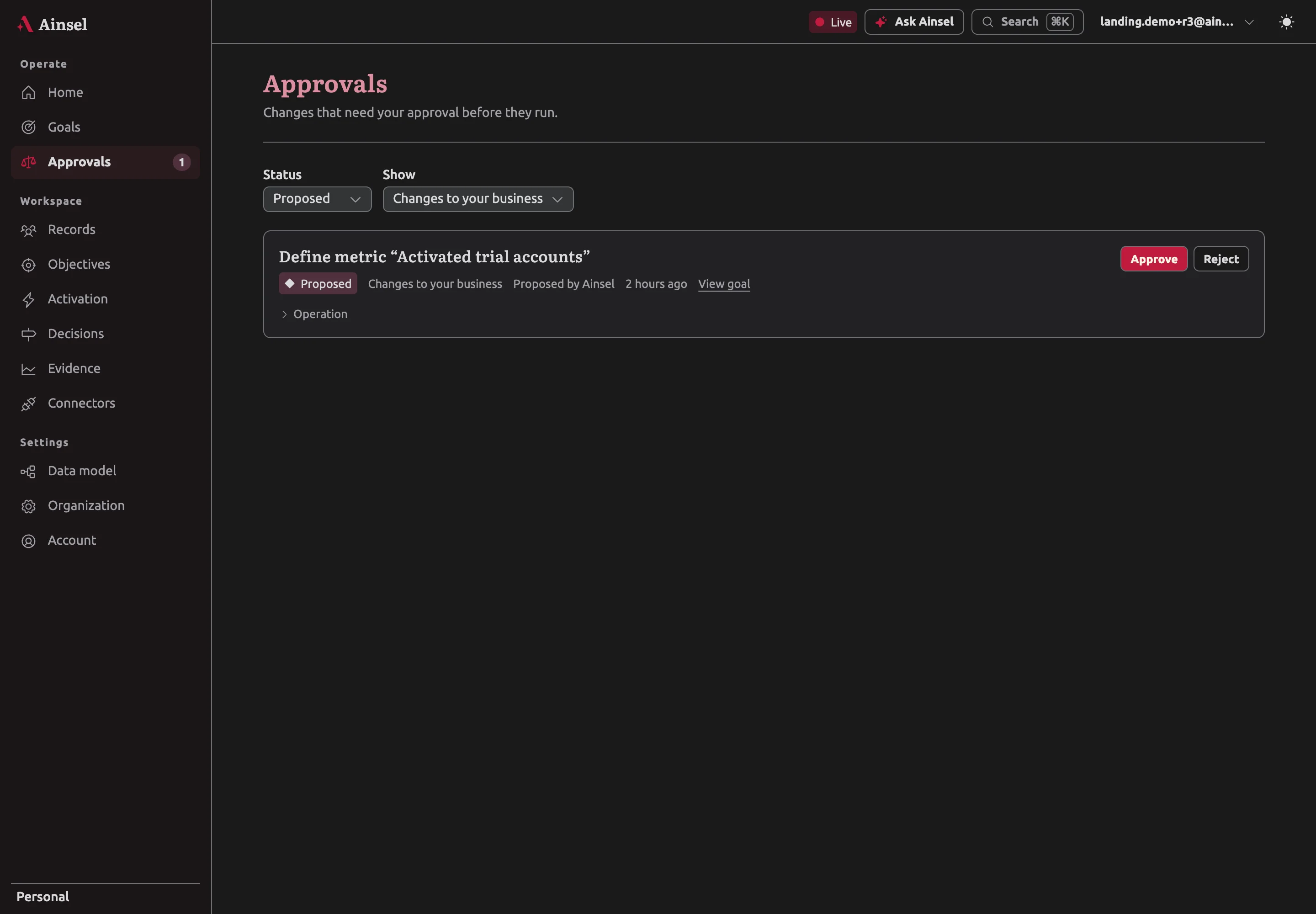1316x914 pixels.
Task: Click the '2 hours ago' timestamp
Action: pyautogui.click(x=656, y=283)
